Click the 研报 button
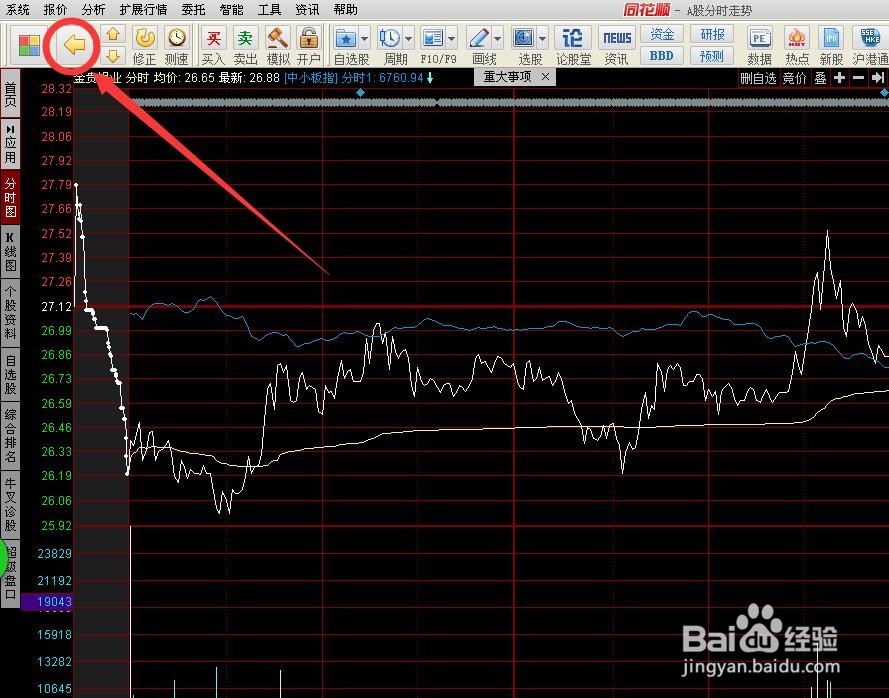Viewport: 889px width, 698px height. 712,35
